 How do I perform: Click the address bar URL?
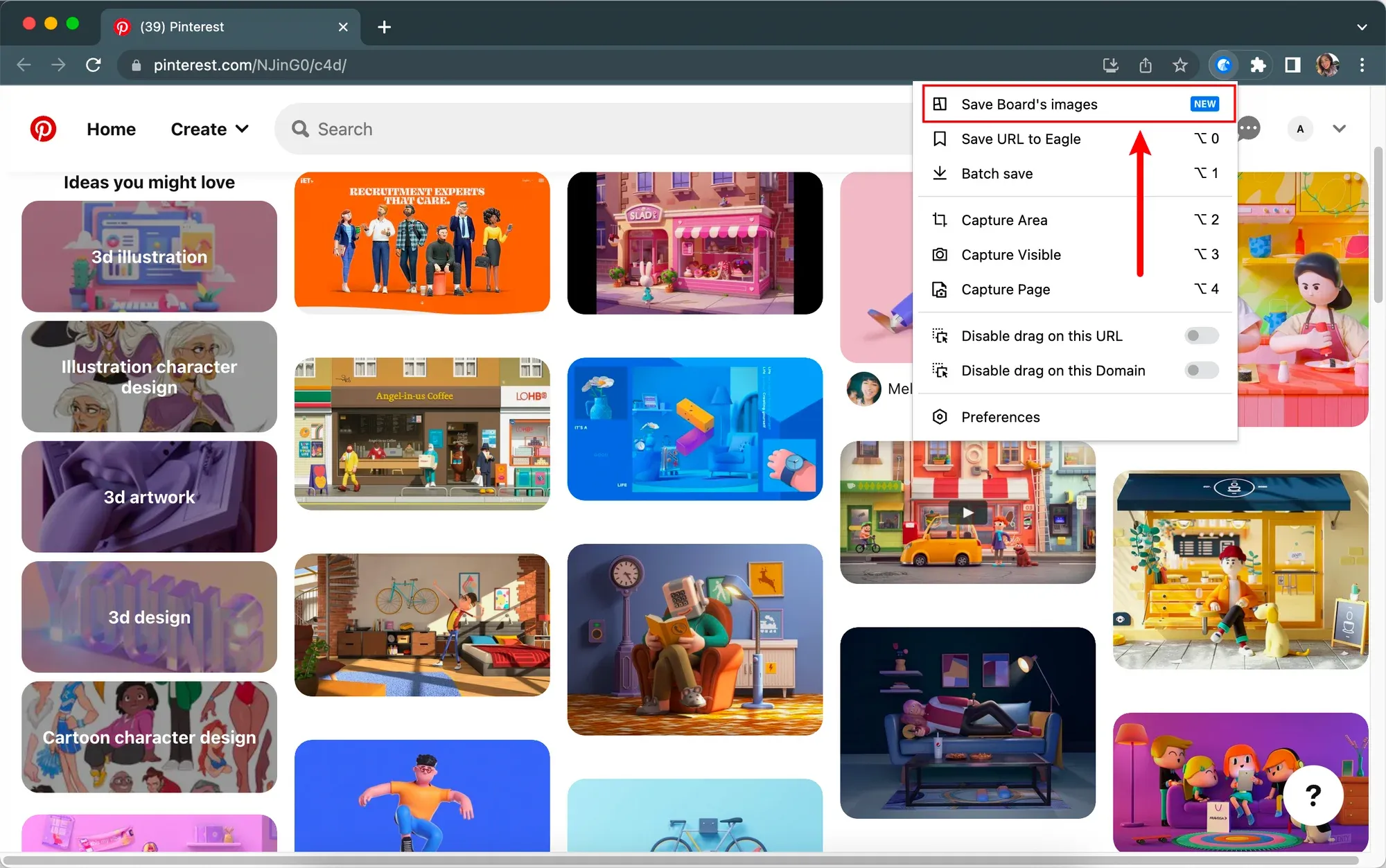point(250,65)
